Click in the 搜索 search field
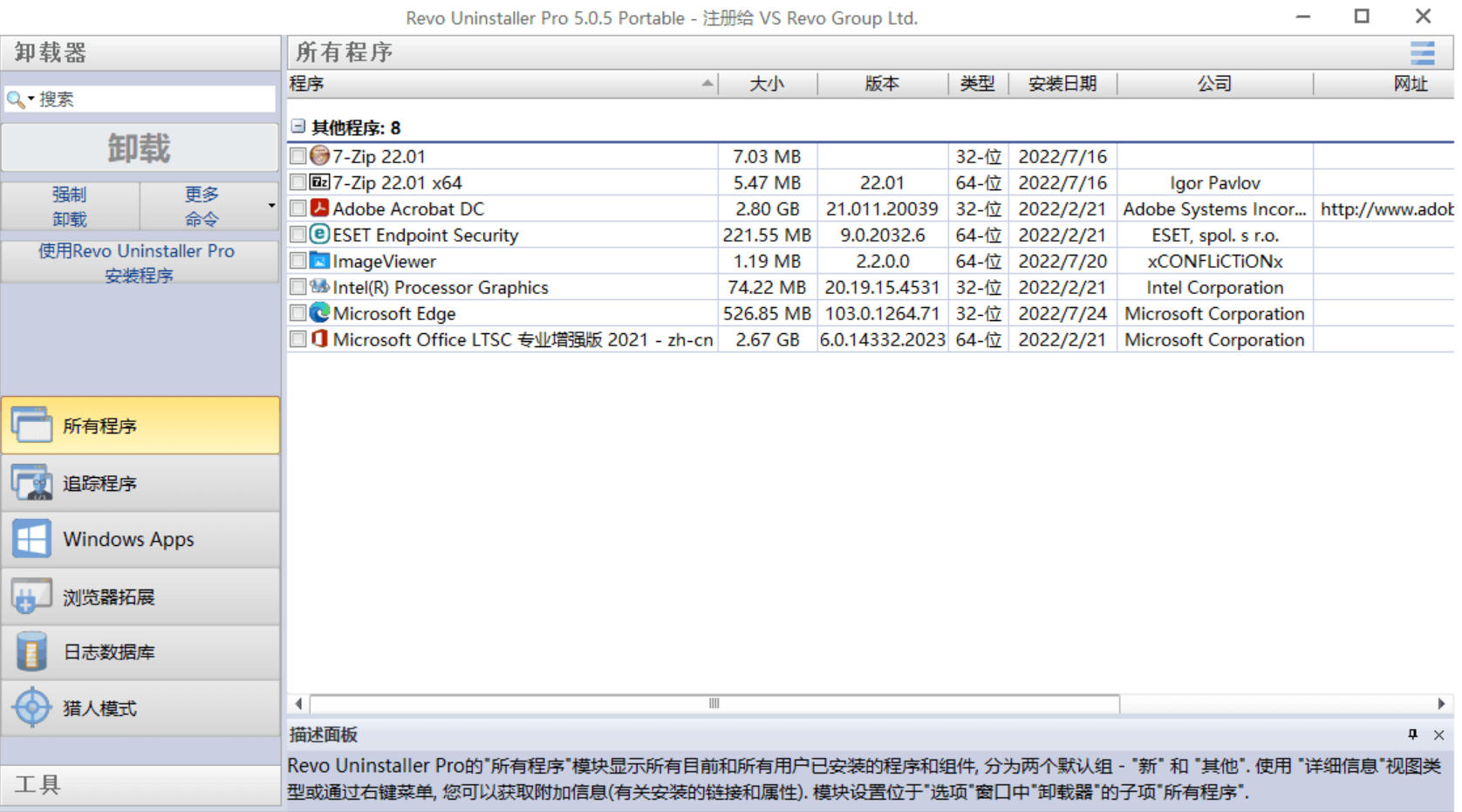 153,99
